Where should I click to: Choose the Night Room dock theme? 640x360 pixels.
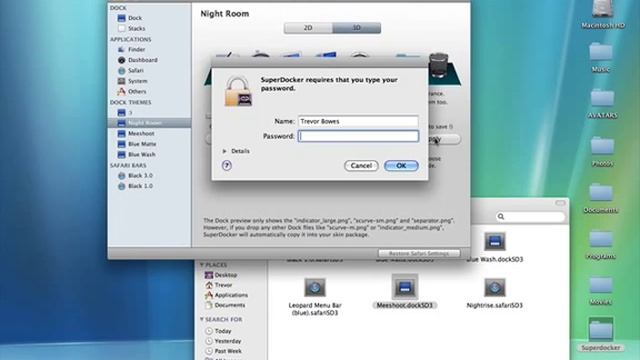(149, 123)
